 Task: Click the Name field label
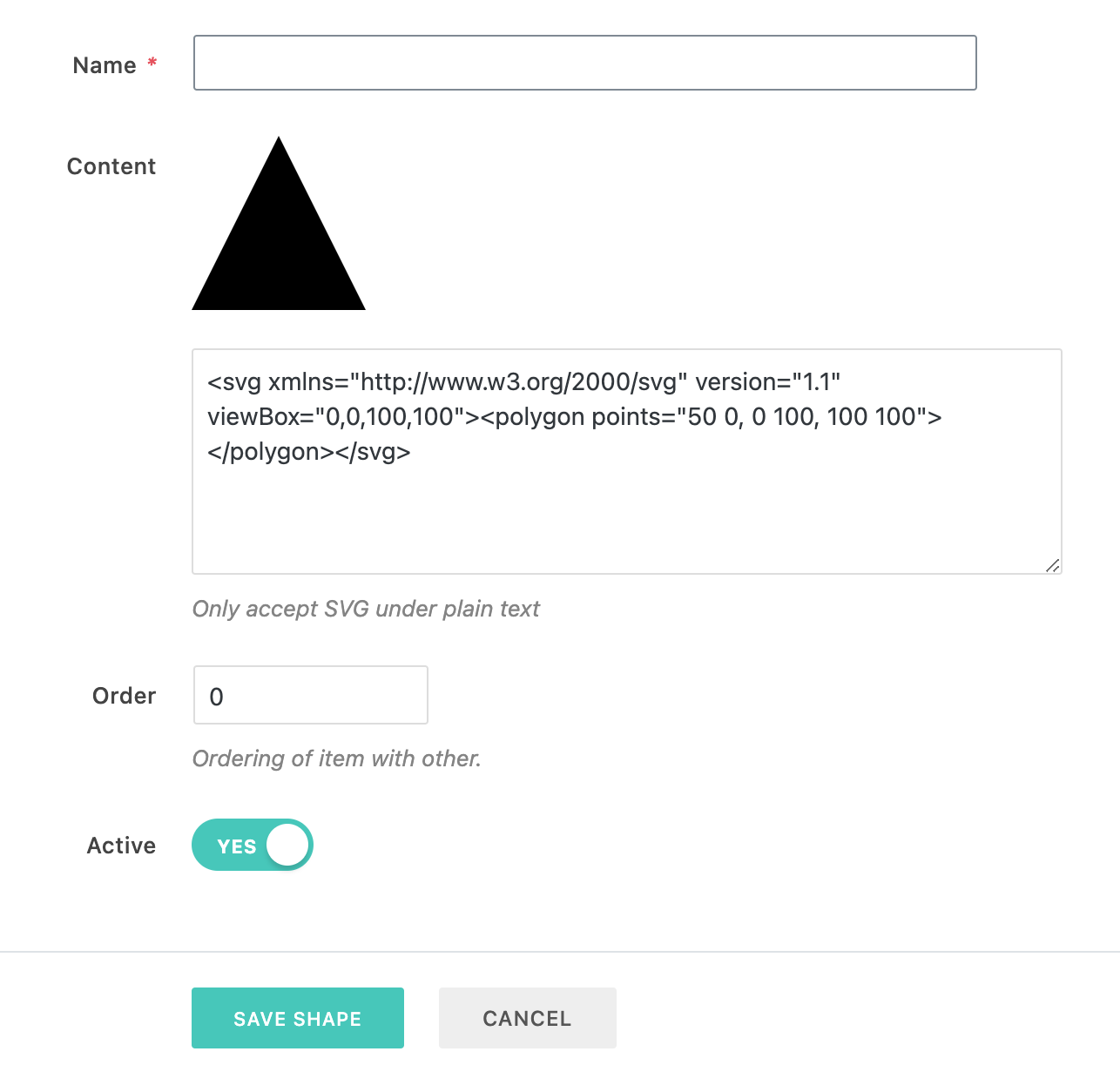(x=105, y=65)
